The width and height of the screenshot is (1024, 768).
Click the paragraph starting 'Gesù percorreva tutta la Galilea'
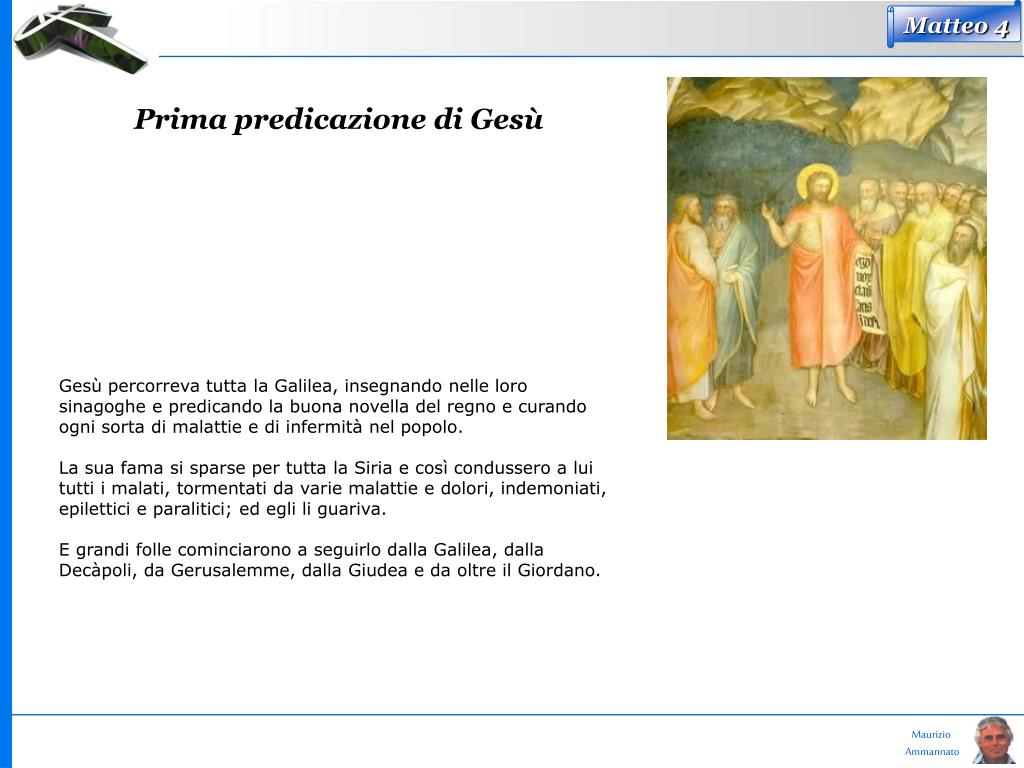point(323,406)
